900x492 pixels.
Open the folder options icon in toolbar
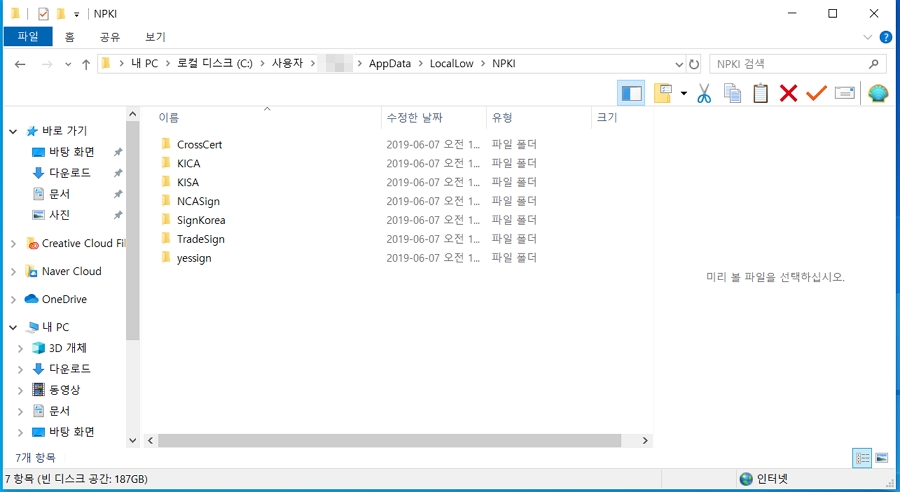pyautogui.click(x=663, y=93)
